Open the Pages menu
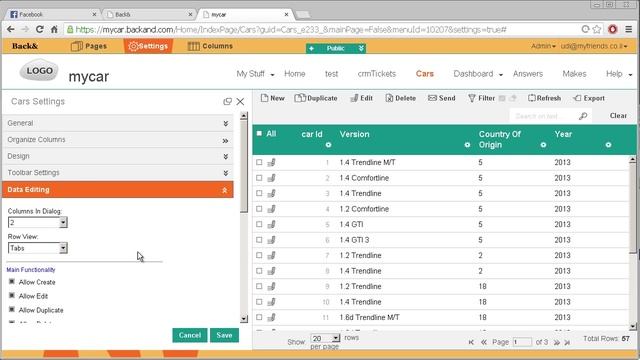The image size is (640, 360). (89, 46)
